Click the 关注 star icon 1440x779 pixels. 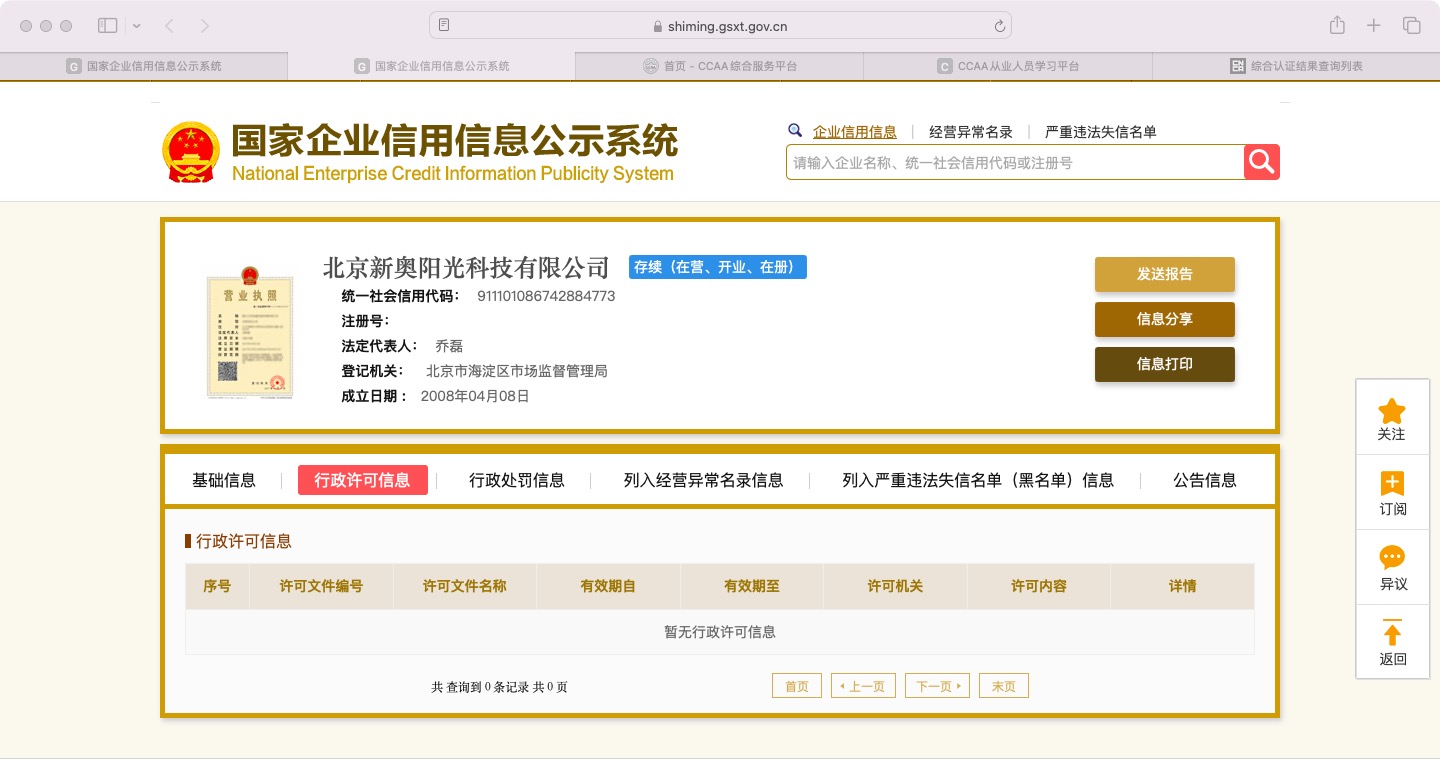click(1392, 411)
